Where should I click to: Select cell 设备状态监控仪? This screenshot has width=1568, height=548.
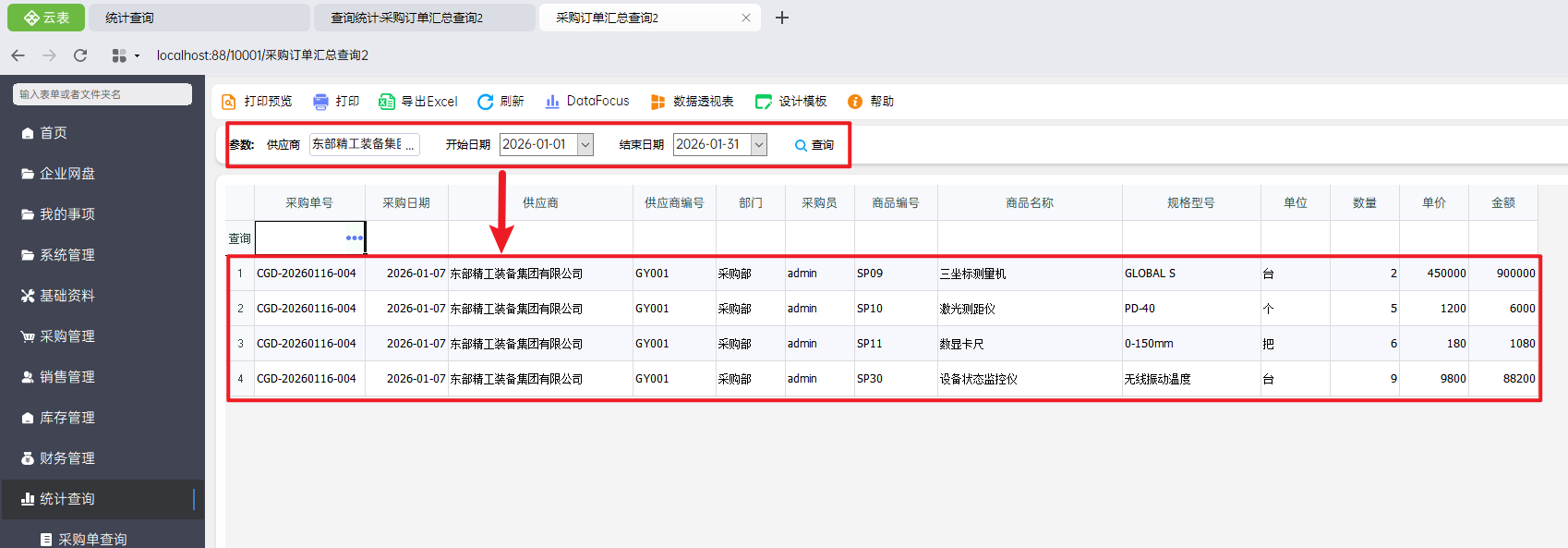click(1030, 379)
